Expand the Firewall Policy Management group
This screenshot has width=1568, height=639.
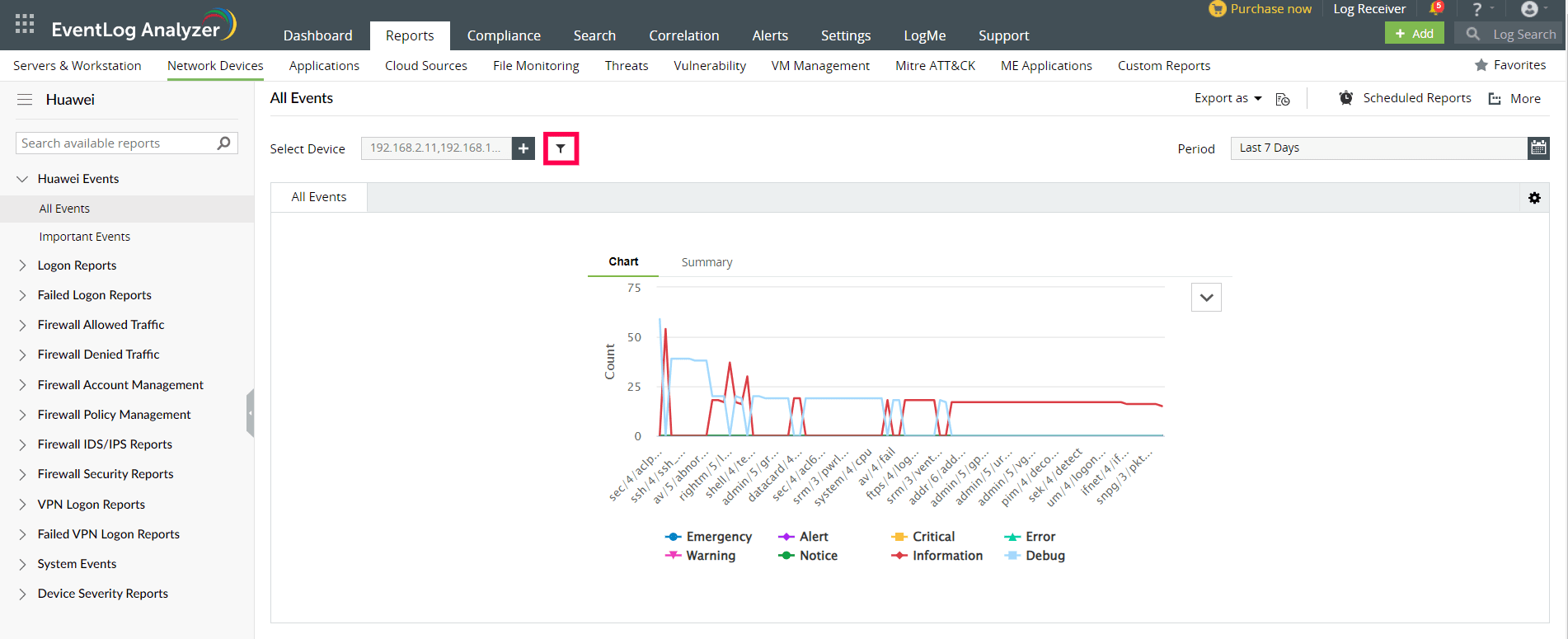click(22, 415)
